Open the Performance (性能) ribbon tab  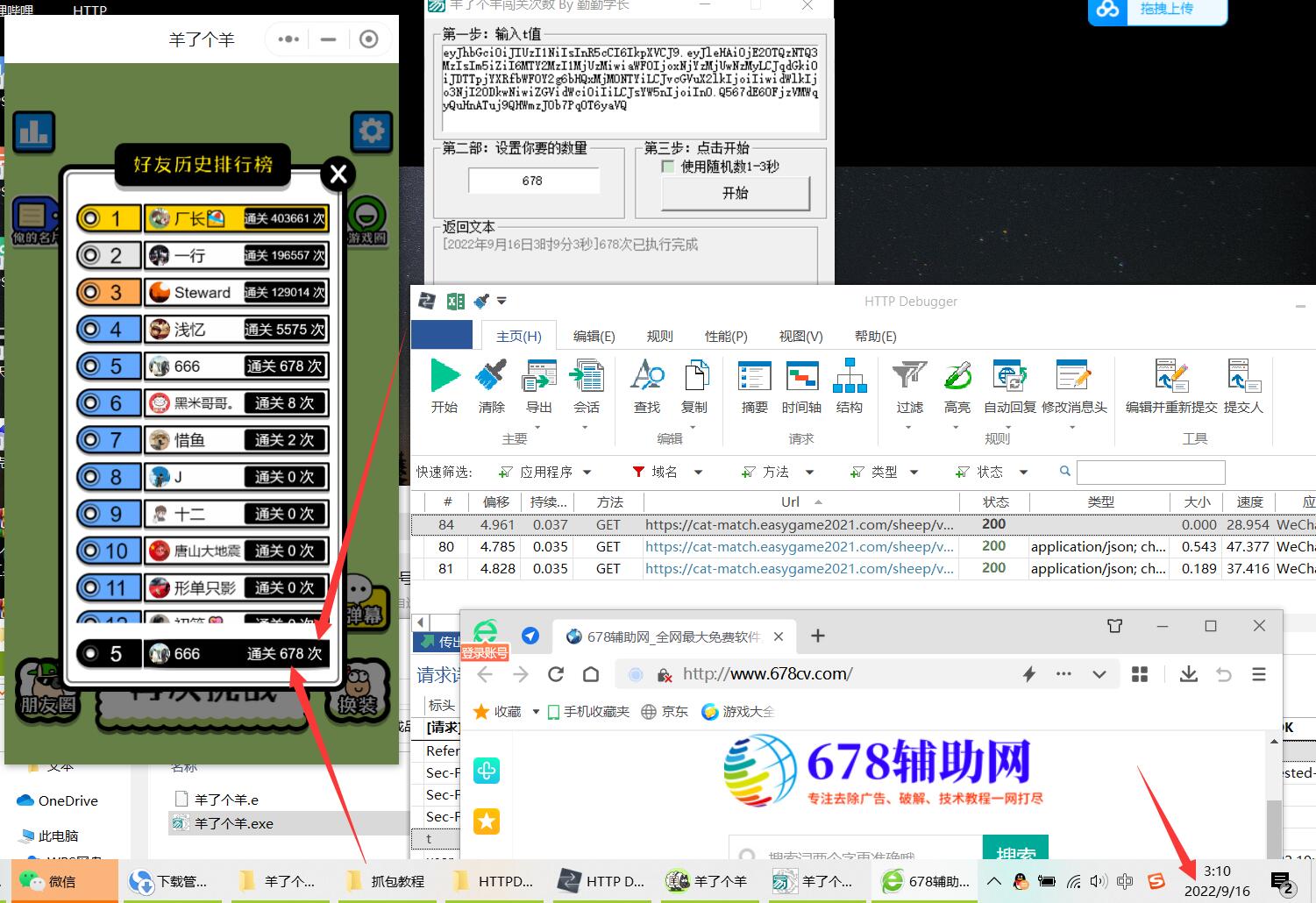pos(726,336)
